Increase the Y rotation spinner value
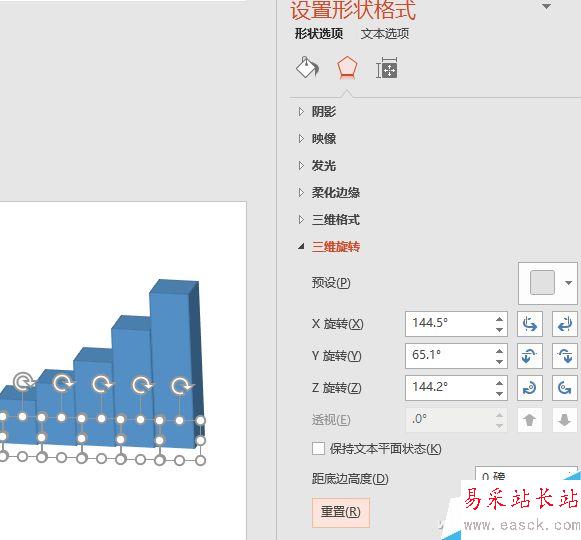581x540 pixels. [499, 351]
